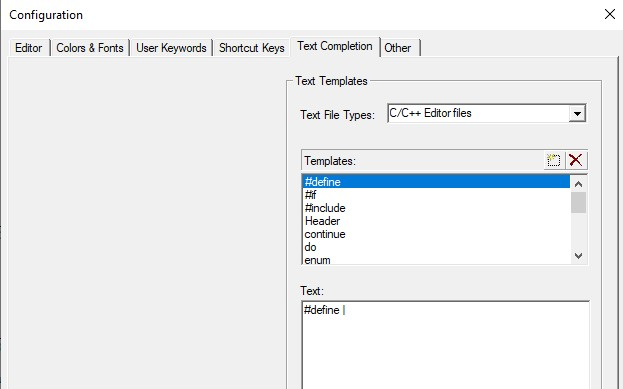Go to the User Keywords tab
The height and width of the screenshot is (389, 623).
pos(171,48)
